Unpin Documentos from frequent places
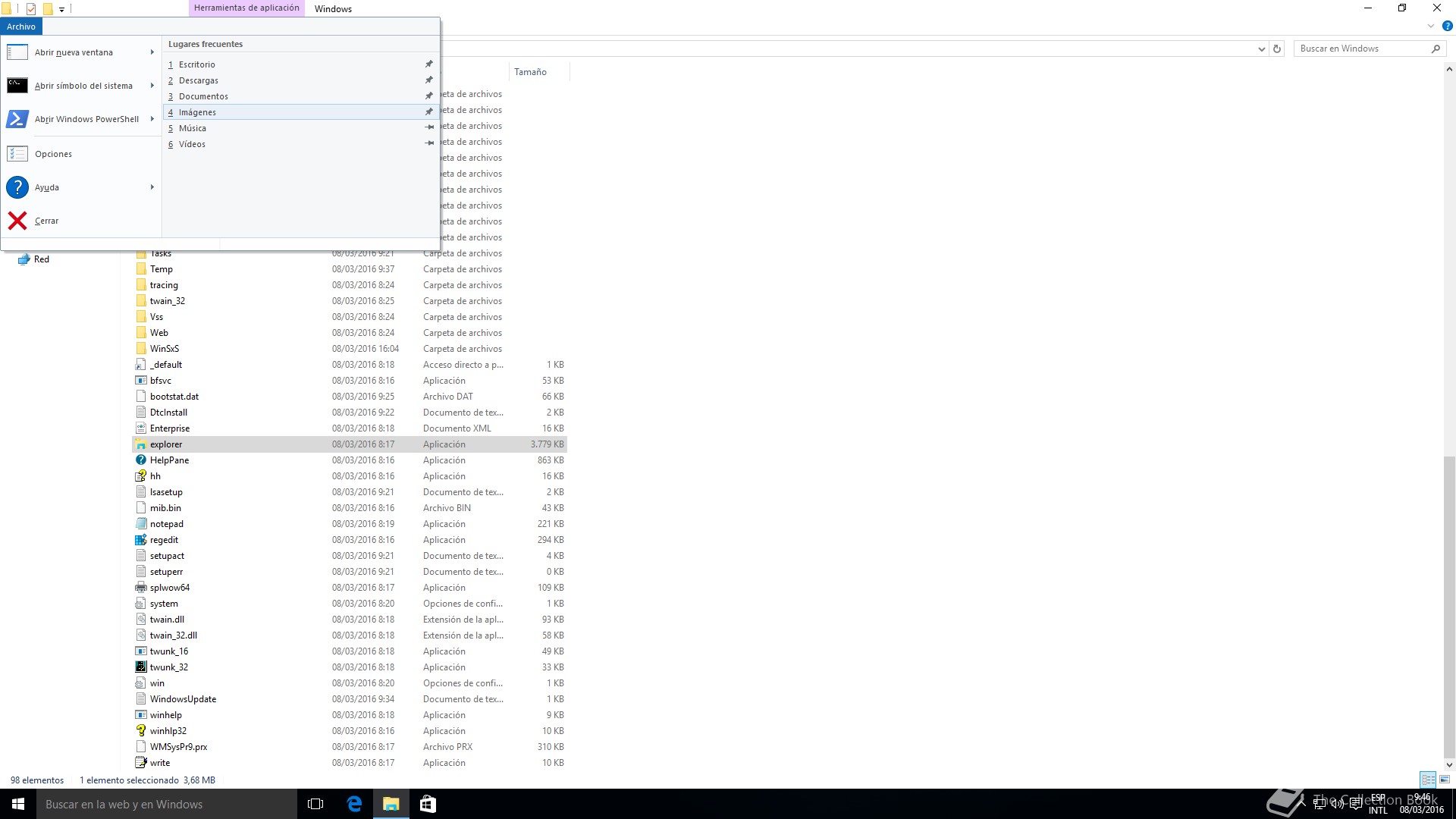The height and width of the screenshot is (819, 1456). 429,96
